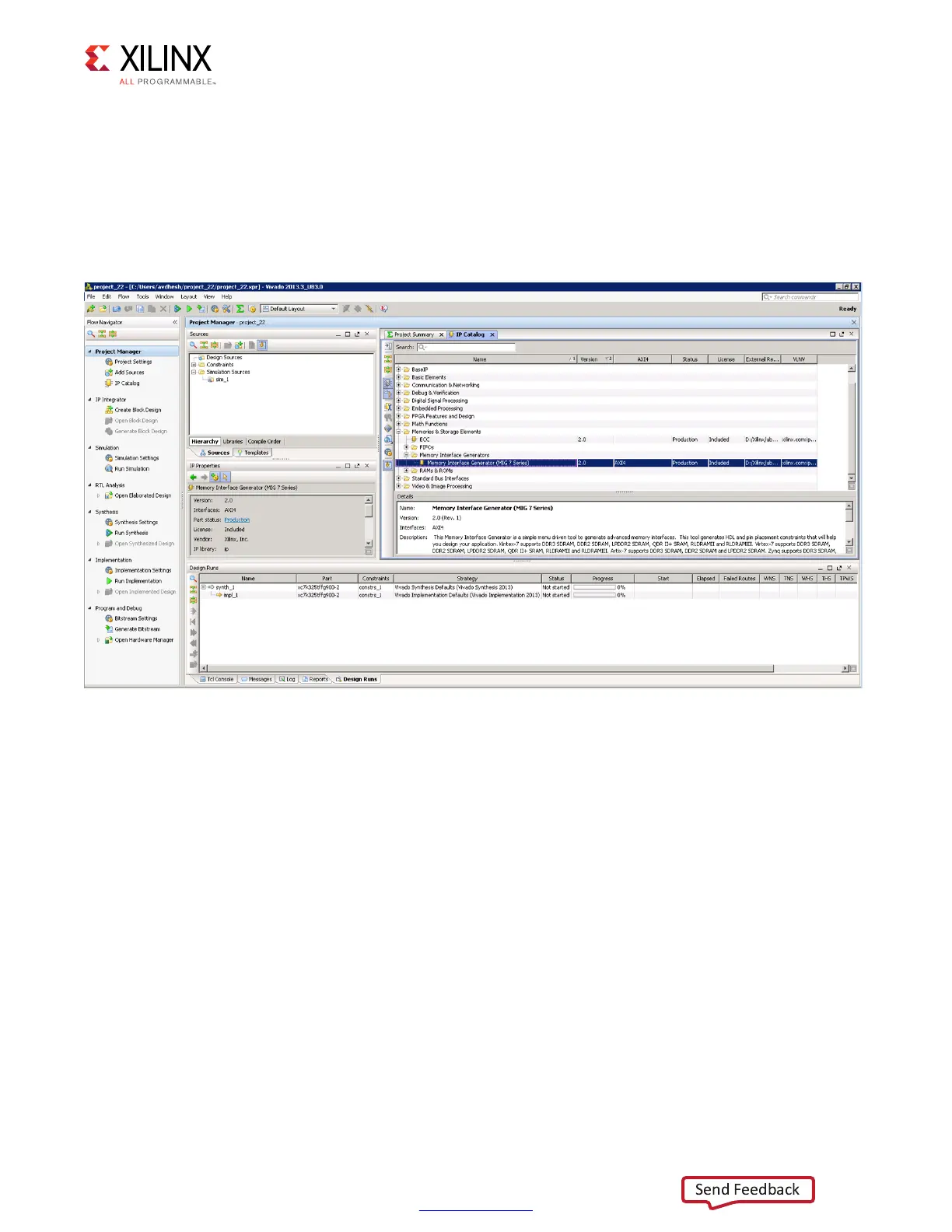Click Create Block Design

[133, 410]
